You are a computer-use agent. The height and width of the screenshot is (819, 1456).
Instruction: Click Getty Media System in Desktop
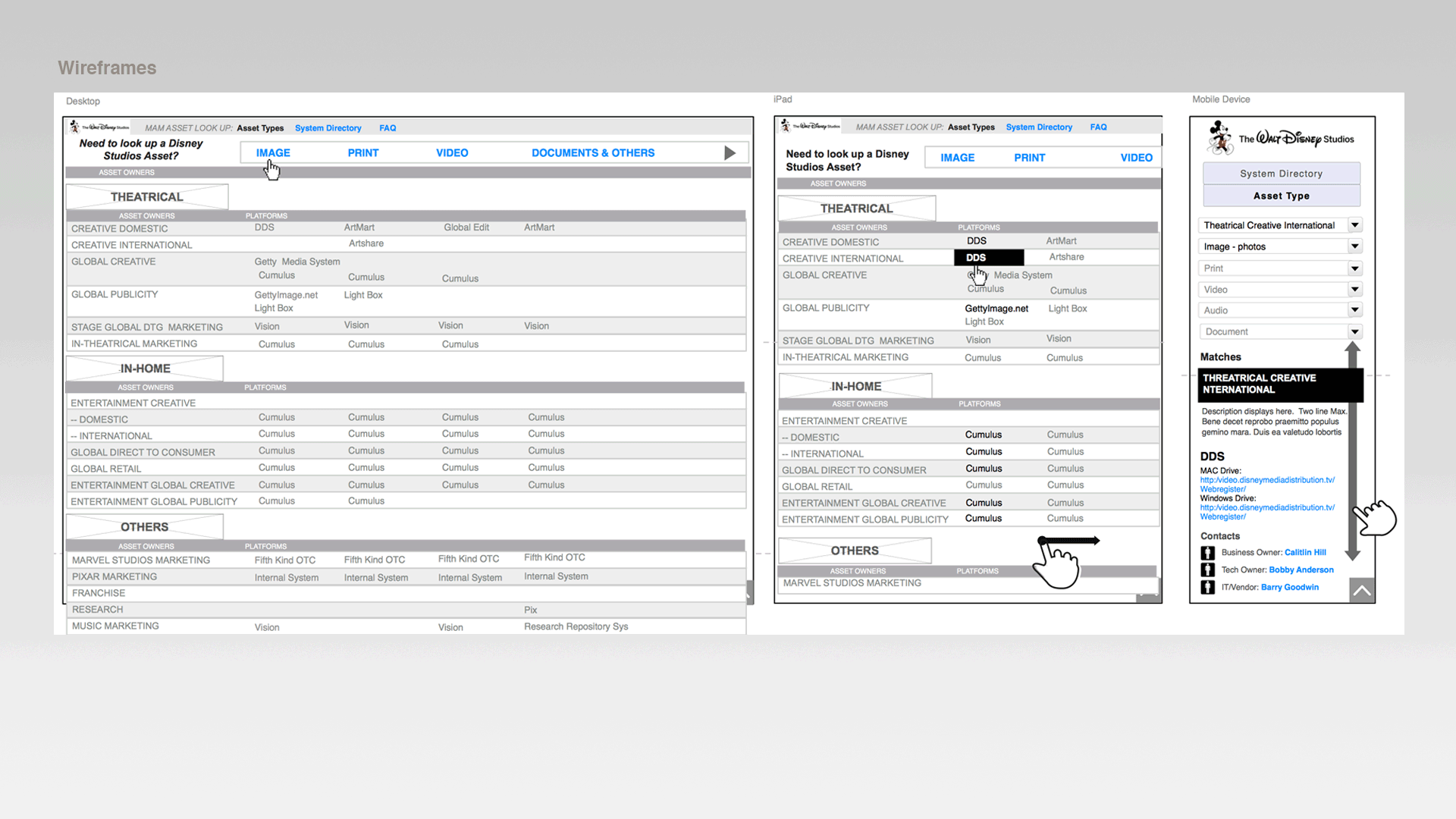click(x=297, y=262)
